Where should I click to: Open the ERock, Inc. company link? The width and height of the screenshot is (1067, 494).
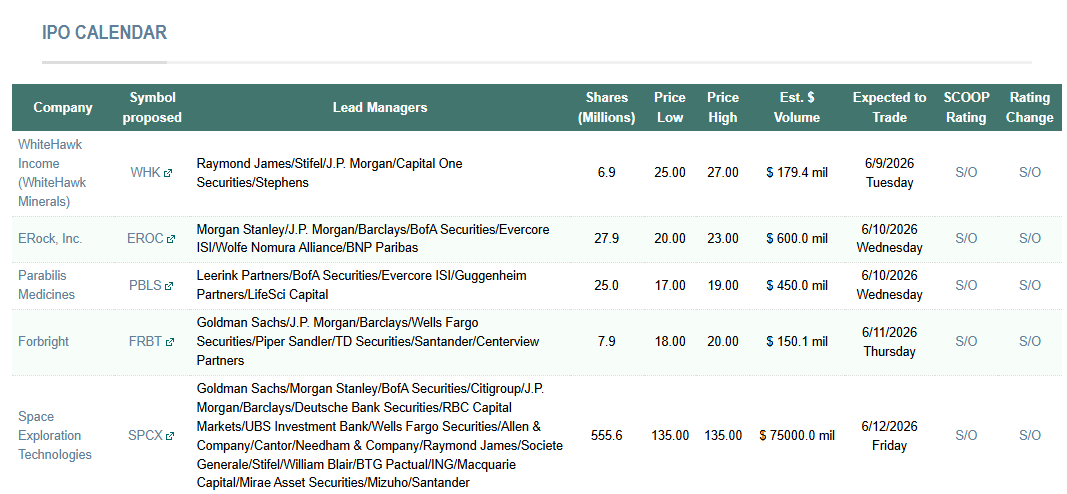[x=50, y=238]
